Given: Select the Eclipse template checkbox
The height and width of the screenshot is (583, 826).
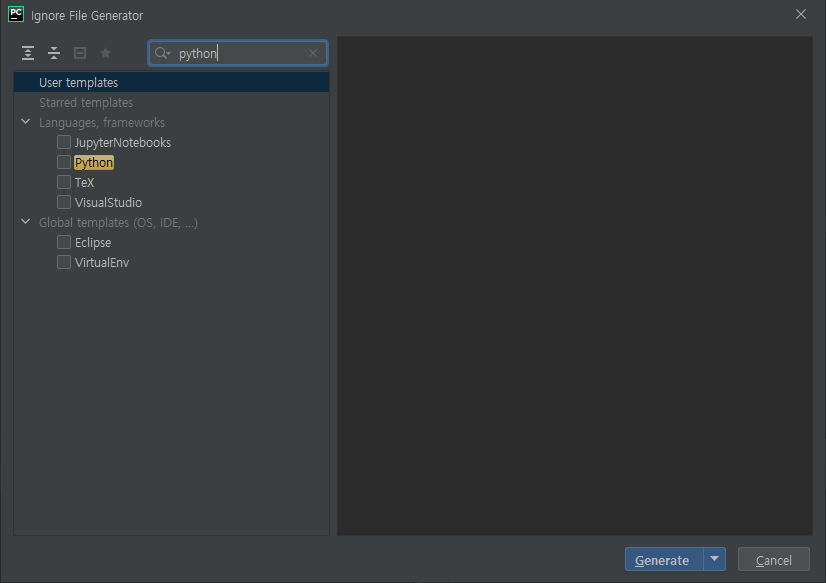Looking at the screenshot, I should coord(64,242).
